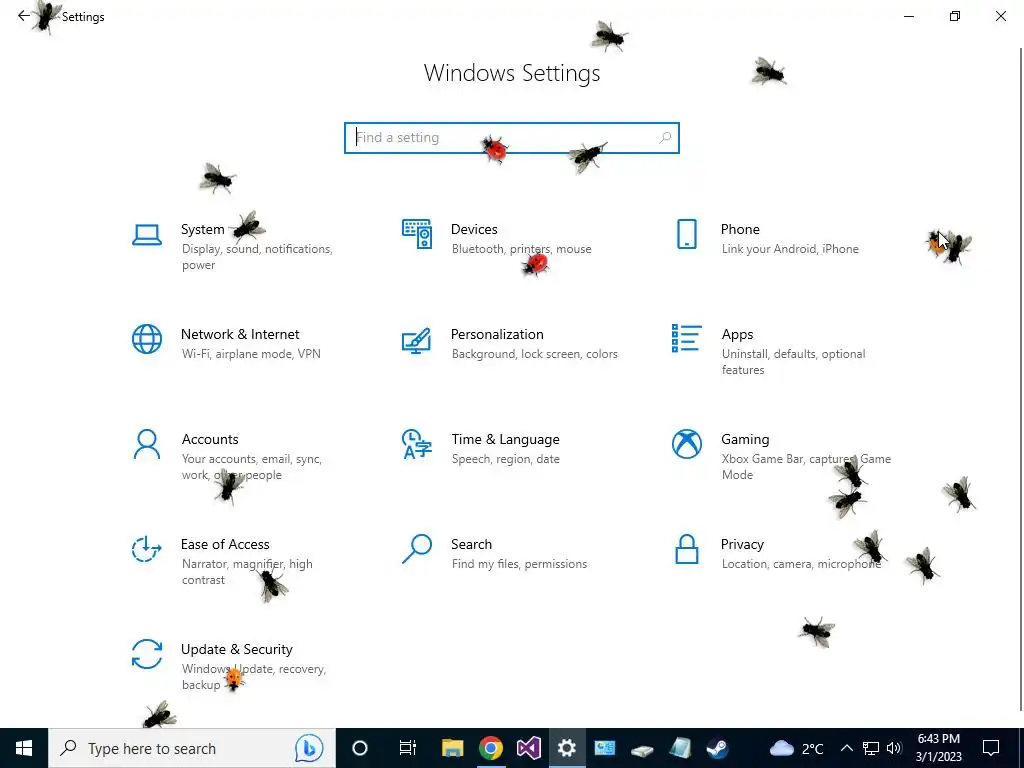
Task: Click the Network & Internet globe icon
Action: click(x=147, y=339)
